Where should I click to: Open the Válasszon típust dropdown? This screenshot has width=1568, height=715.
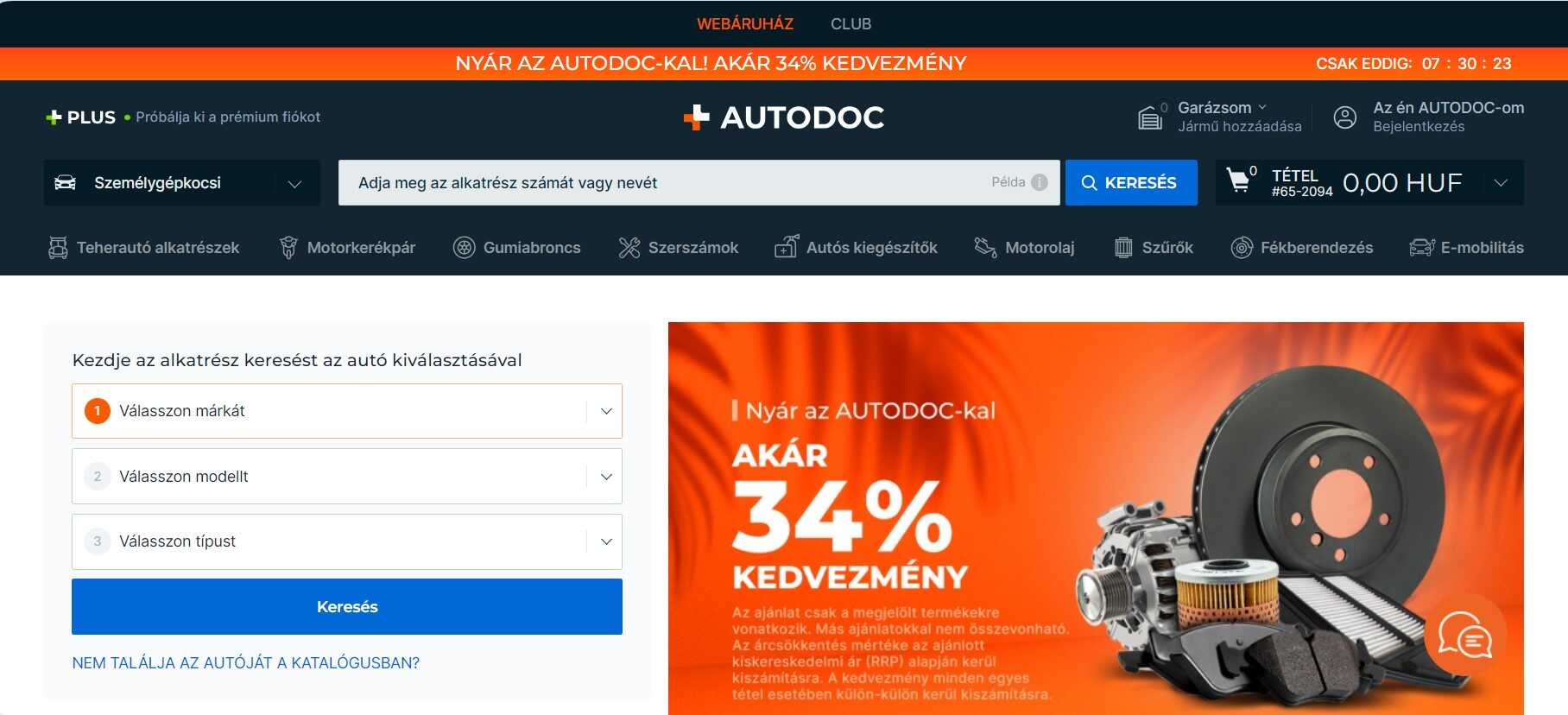(x=347, y=541)
